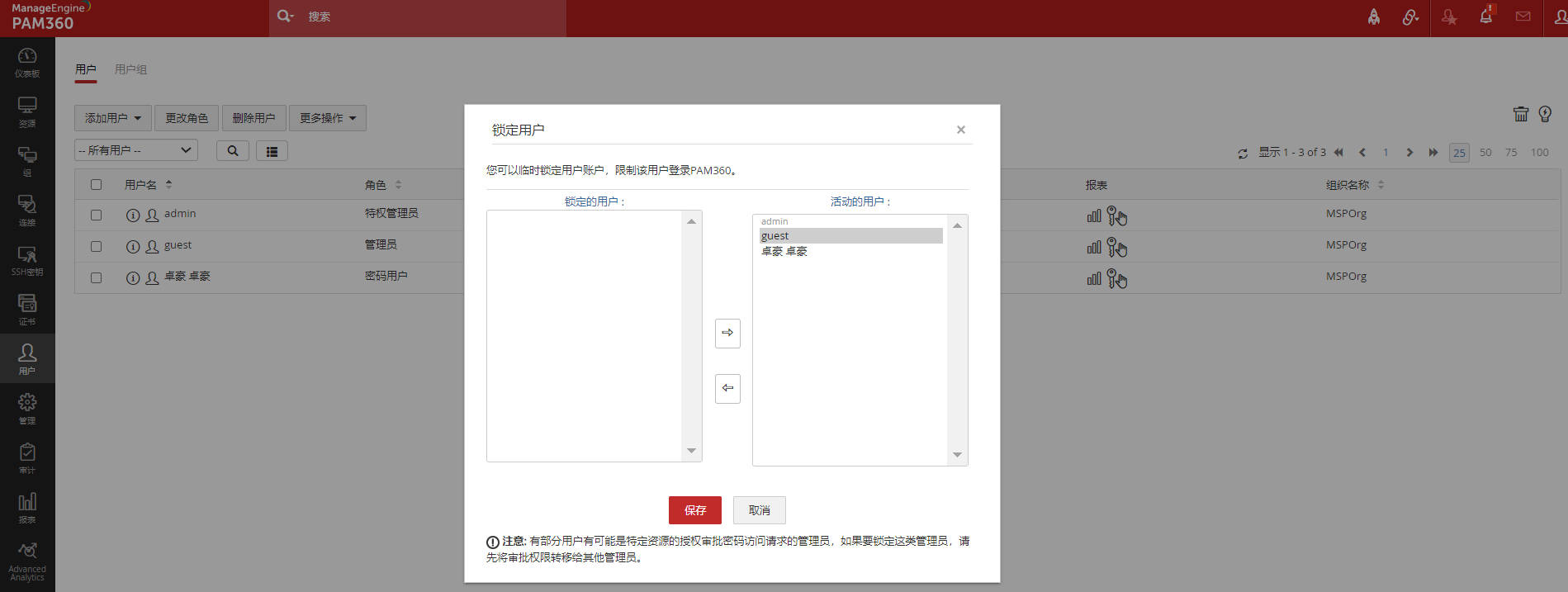
Task: Switch to the 用户组 tab
Action: coord(130,69)
